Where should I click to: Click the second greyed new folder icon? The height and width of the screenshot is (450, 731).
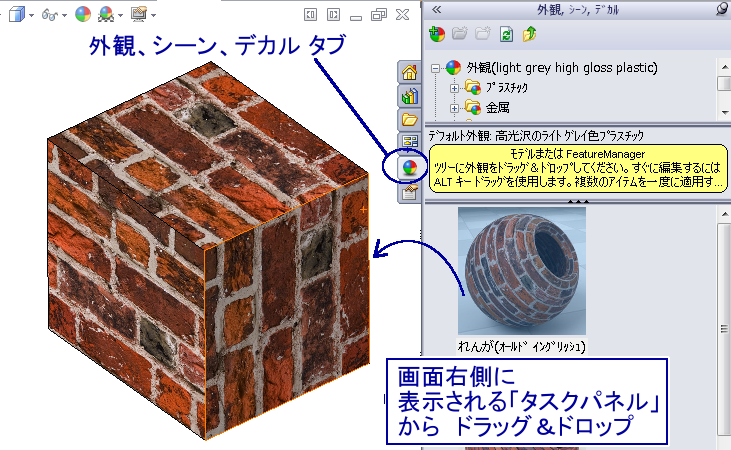coord(483,34)
